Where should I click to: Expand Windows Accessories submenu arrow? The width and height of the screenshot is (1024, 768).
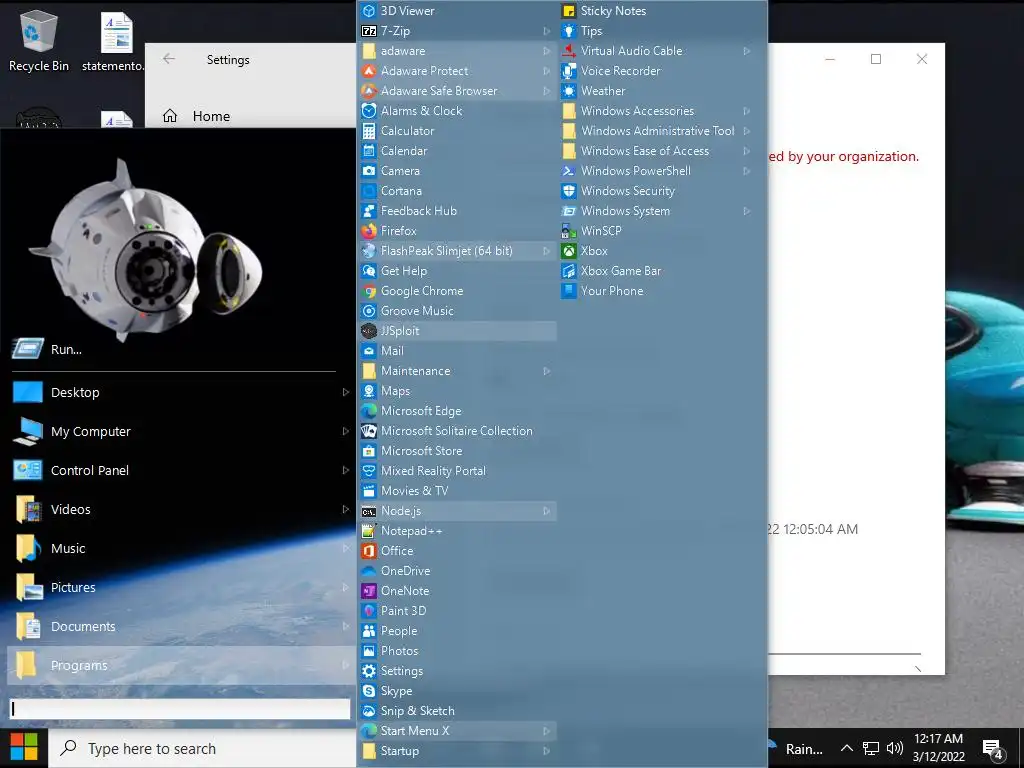click(x=746, y=111)
